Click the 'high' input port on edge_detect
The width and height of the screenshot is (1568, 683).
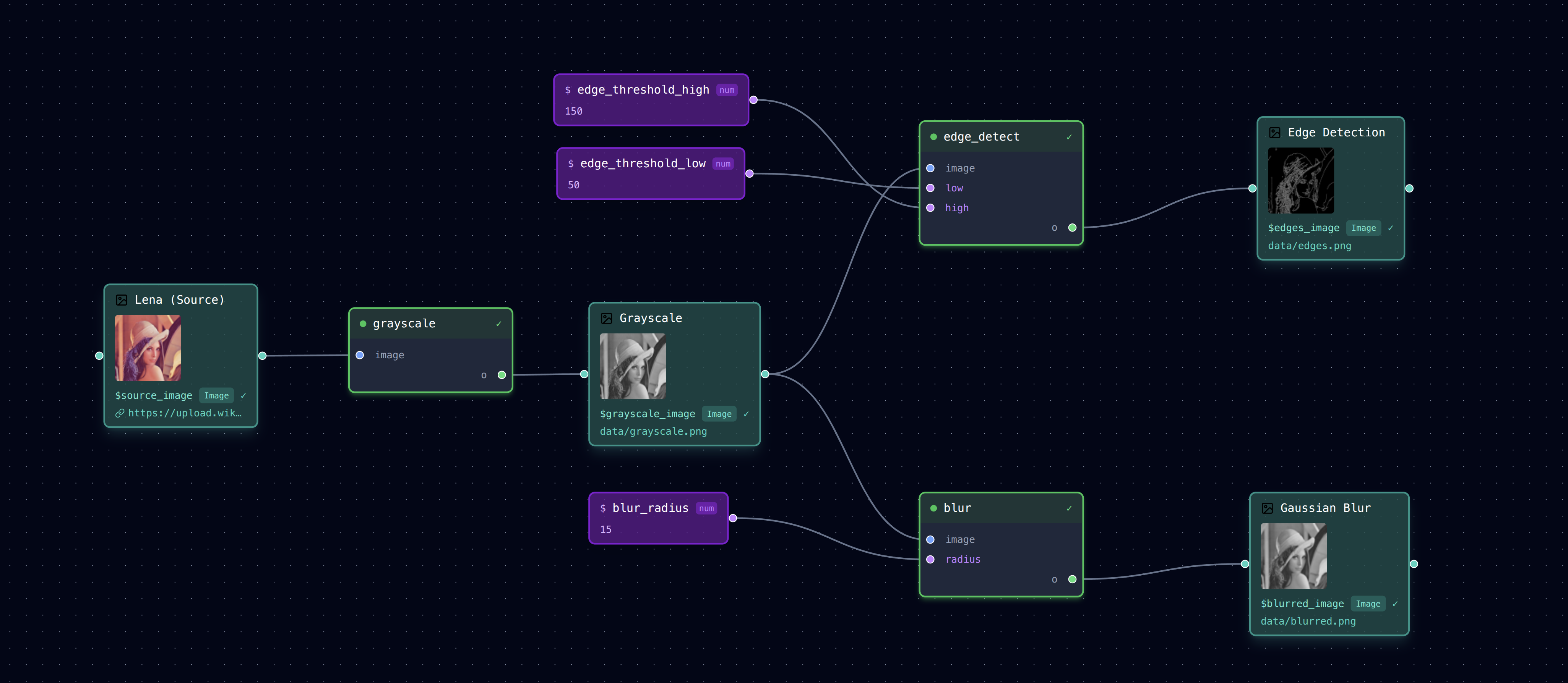coord(930,208)
